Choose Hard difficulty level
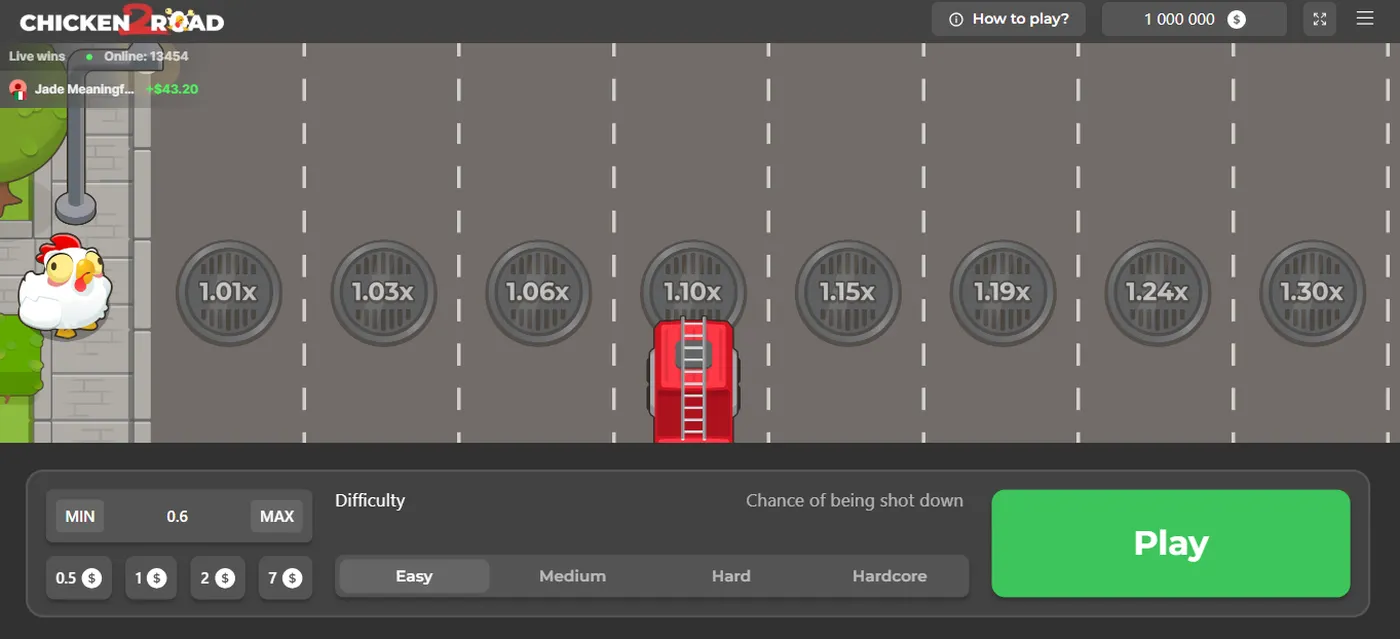 [x=731, y=576]
